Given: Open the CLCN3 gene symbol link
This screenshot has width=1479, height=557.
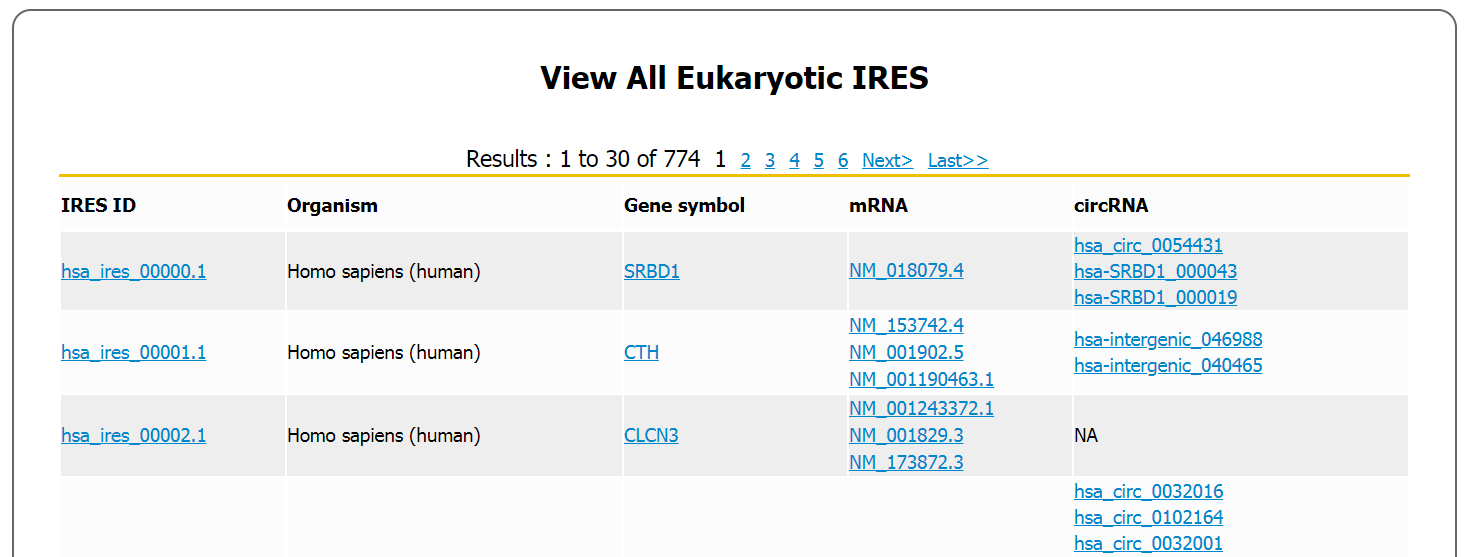Looking at the screenshot, I should pyautogui.click(x=651, y=436).
